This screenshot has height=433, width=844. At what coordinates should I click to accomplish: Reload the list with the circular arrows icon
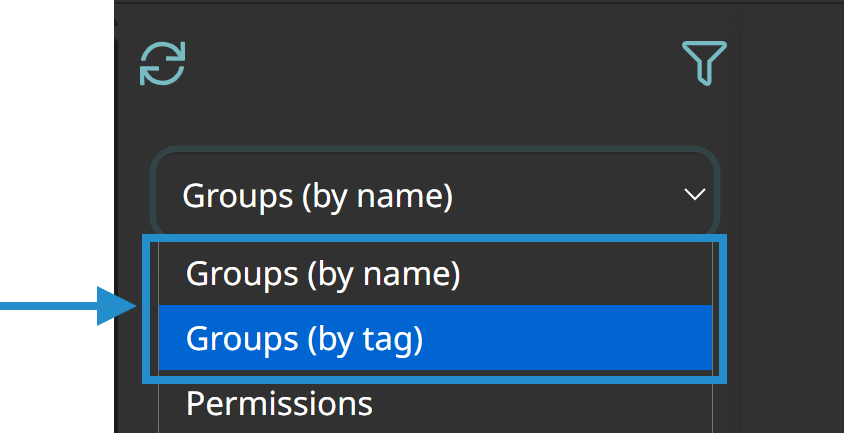coord(163,64)
